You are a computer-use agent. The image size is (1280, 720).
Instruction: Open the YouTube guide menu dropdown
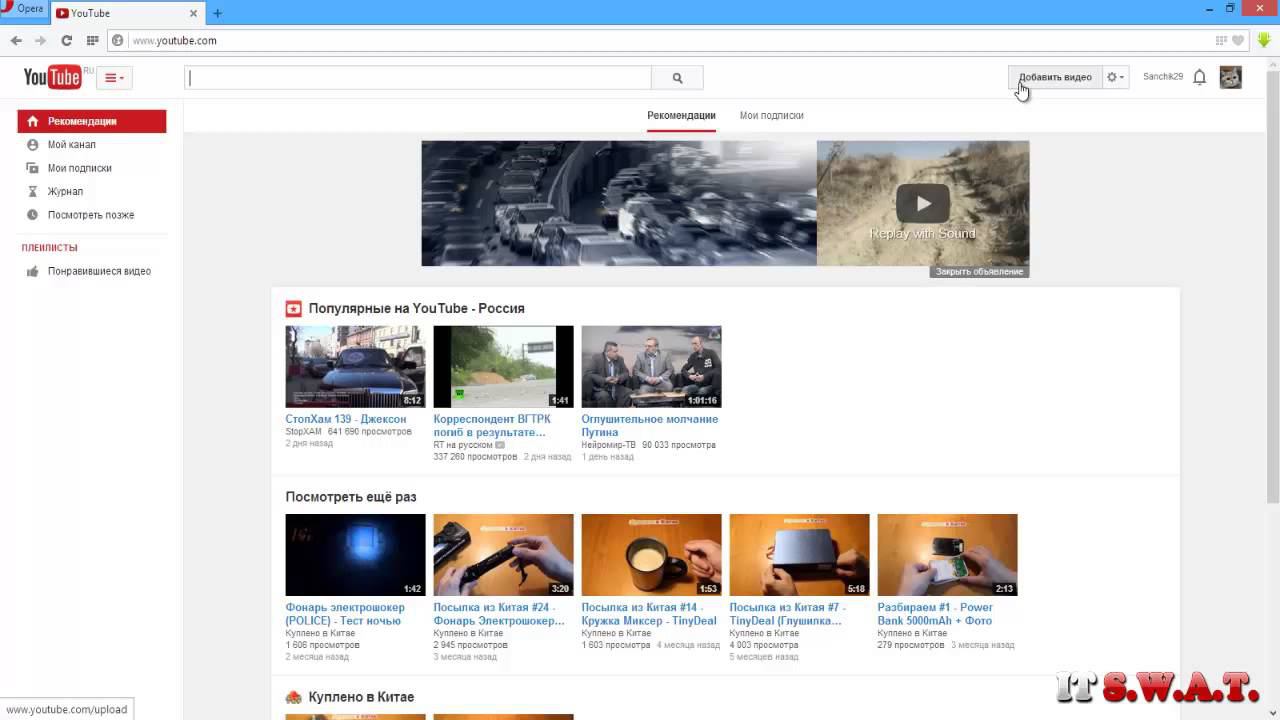(x=114, y=78)
